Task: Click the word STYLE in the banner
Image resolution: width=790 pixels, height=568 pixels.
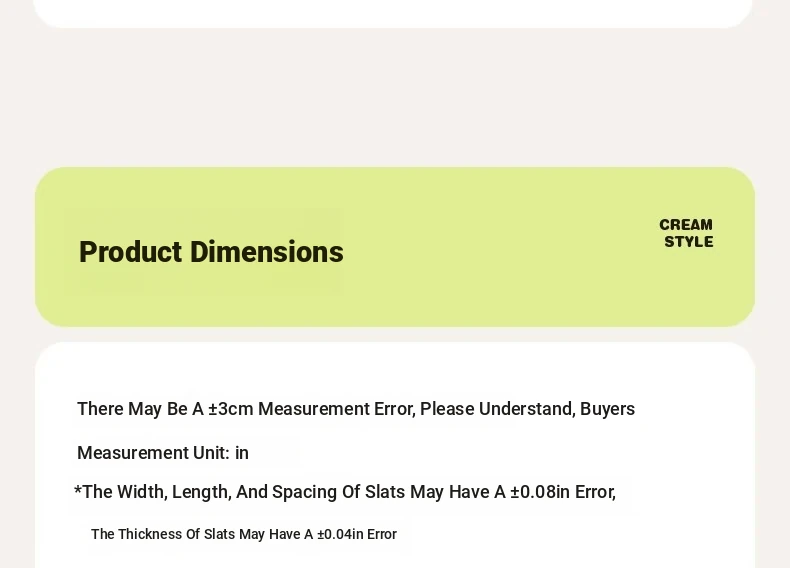Action: 689,241
